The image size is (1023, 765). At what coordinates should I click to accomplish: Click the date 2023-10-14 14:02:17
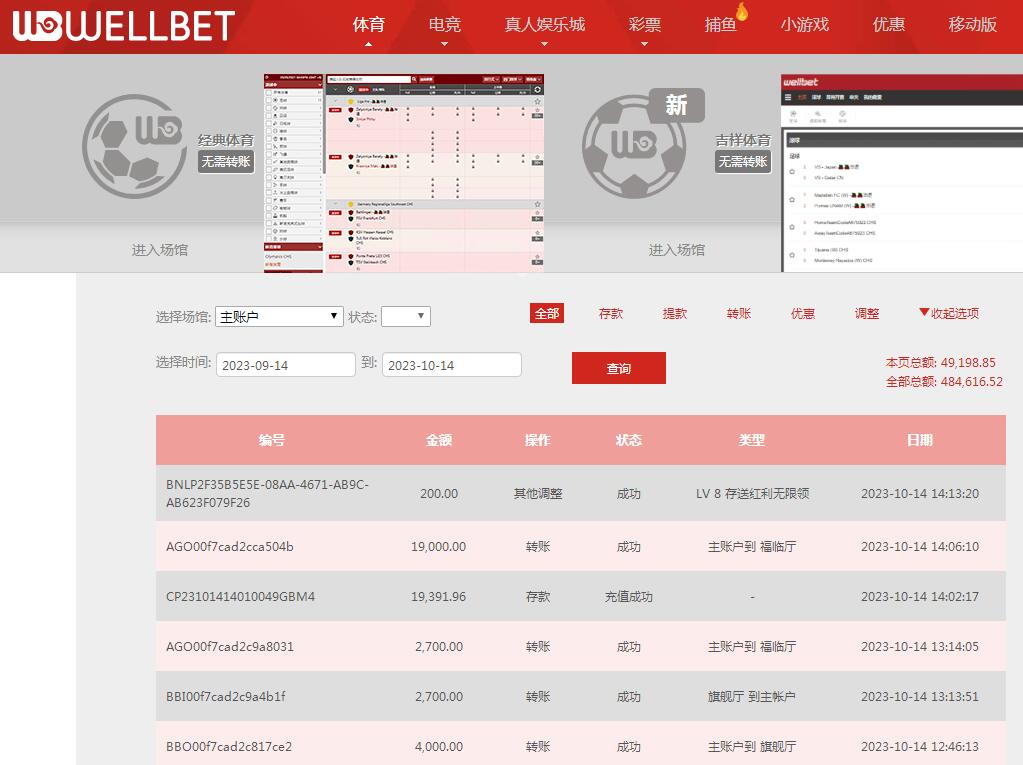pyautogui.click(x=920, y=597)
